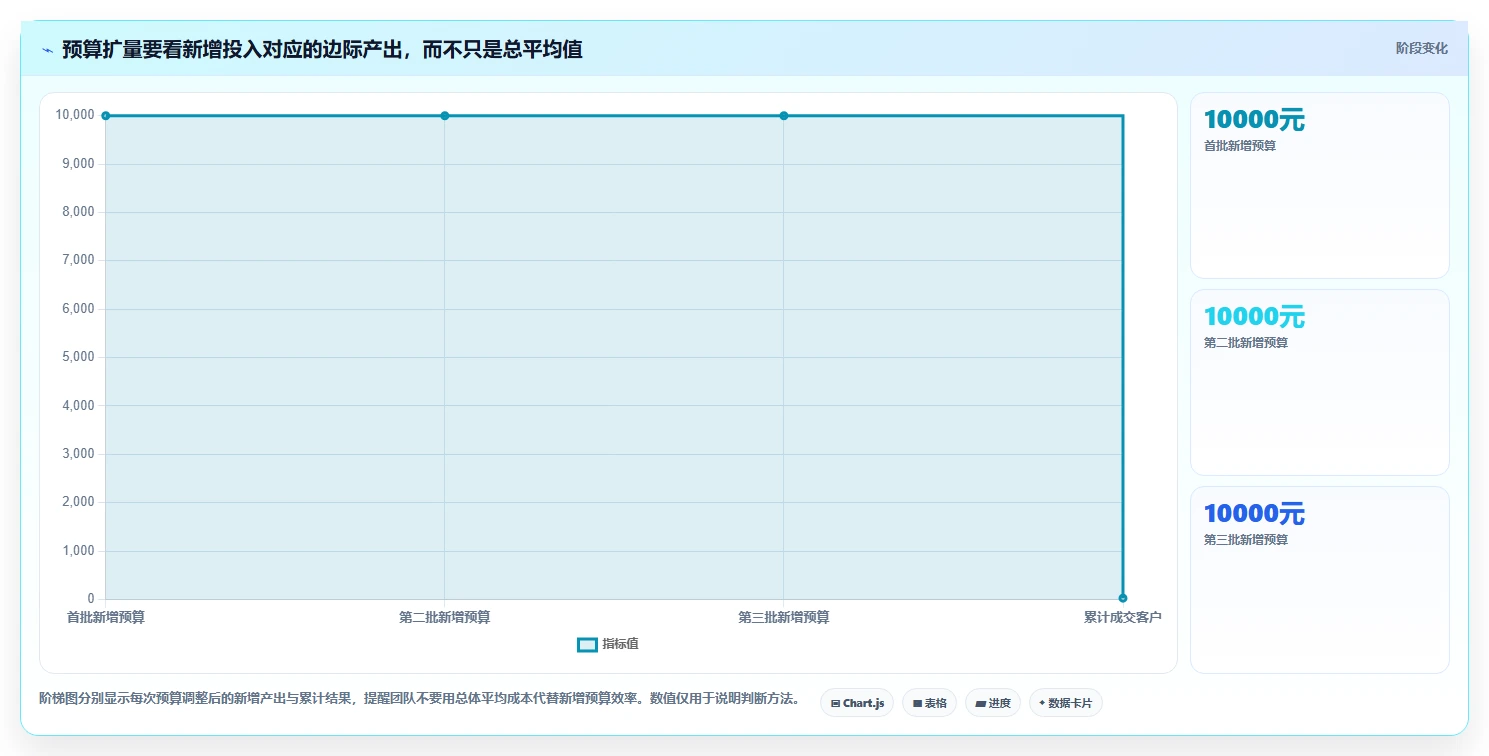Image resolution: width=1489 pixels, height=756 pixels.
Task: Click the 5,000 y-axis label
Action: (78, 357)
